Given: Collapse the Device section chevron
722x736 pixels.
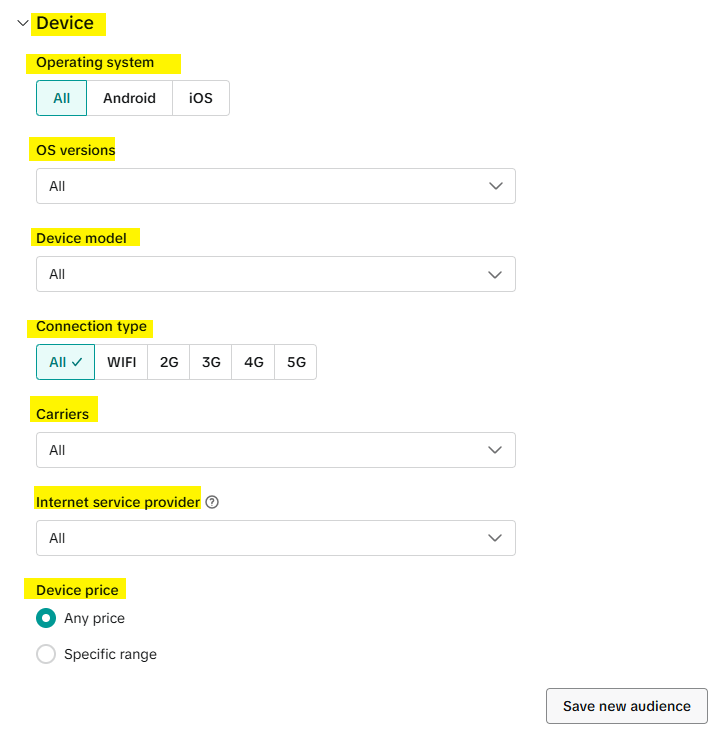Looking at the screenshot, I should click(23, 23).
